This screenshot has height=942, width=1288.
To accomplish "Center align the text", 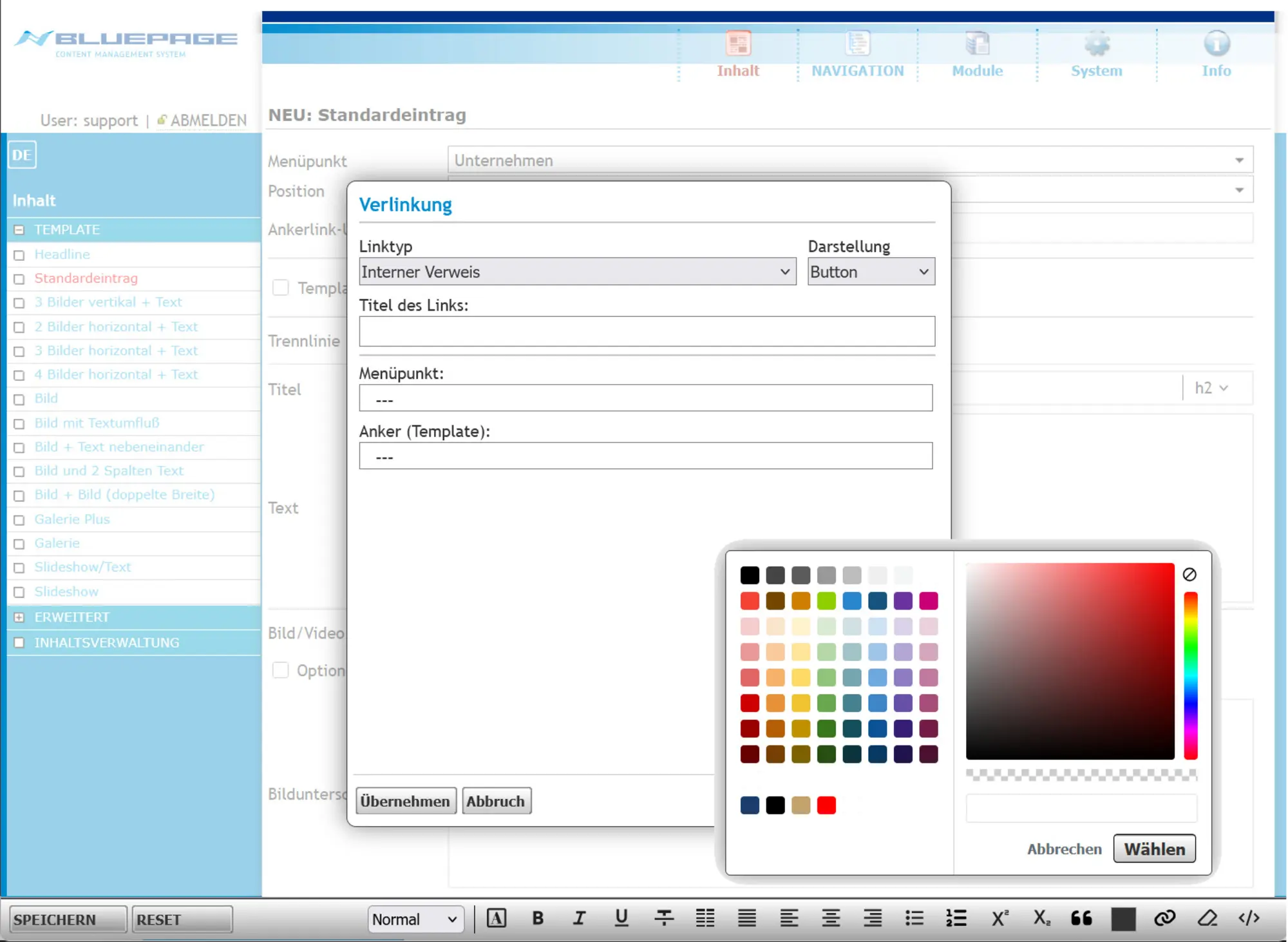I will pos(831,918).
